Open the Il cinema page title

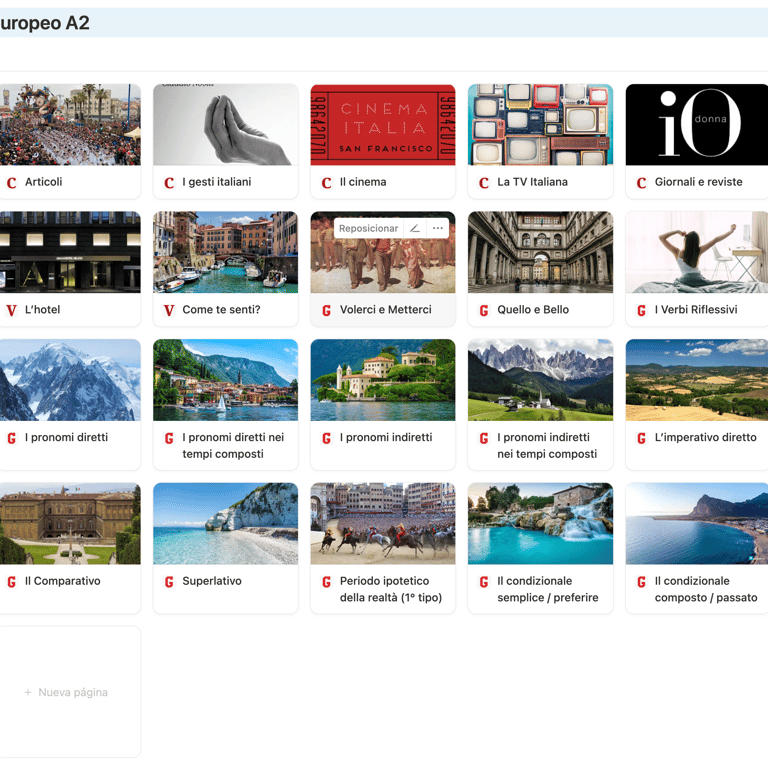tap(363, 182)
